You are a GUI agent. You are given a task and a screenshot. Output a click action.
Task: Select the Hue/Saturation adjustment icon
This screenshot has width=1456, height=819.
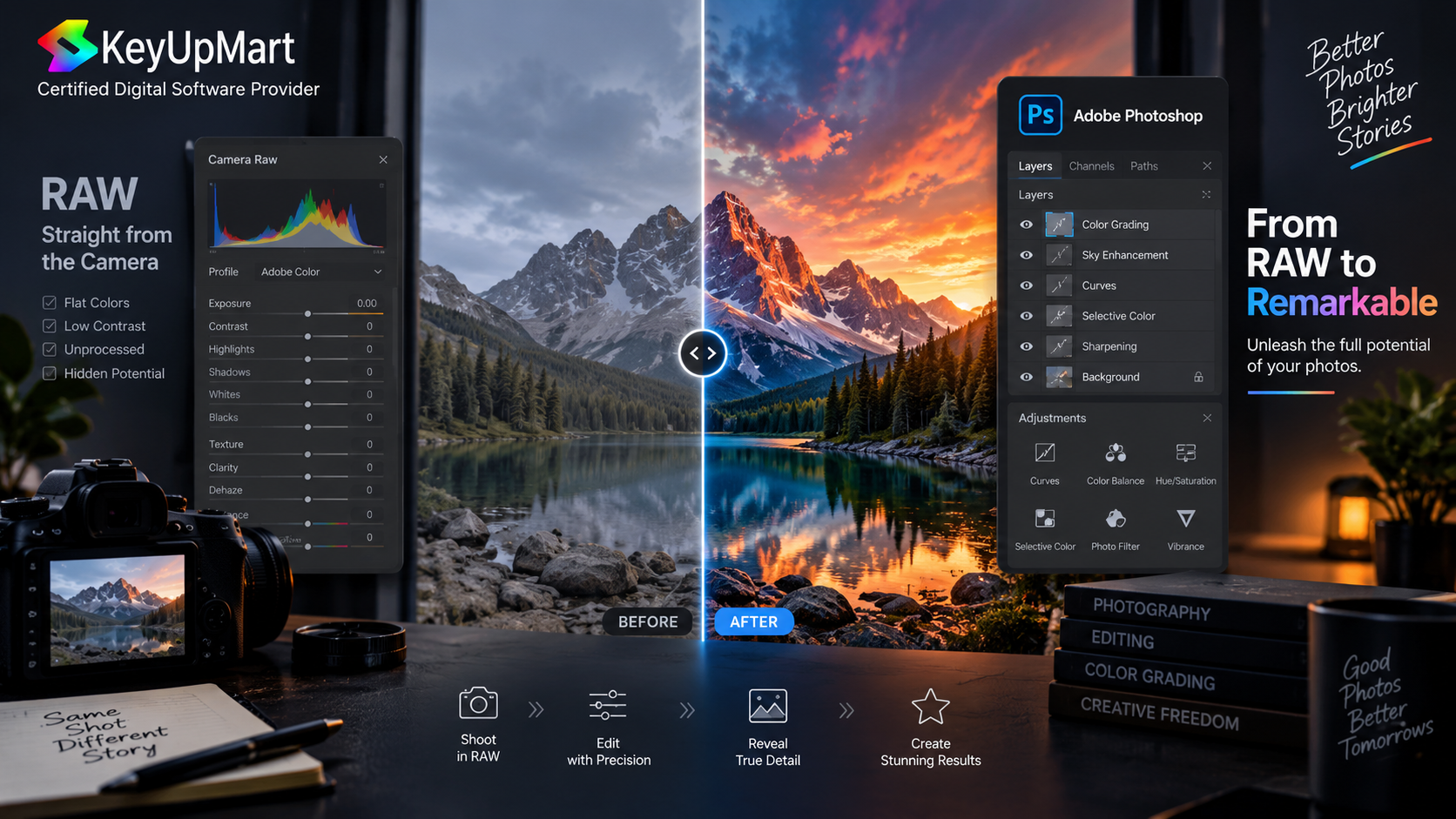[1185, 453]
